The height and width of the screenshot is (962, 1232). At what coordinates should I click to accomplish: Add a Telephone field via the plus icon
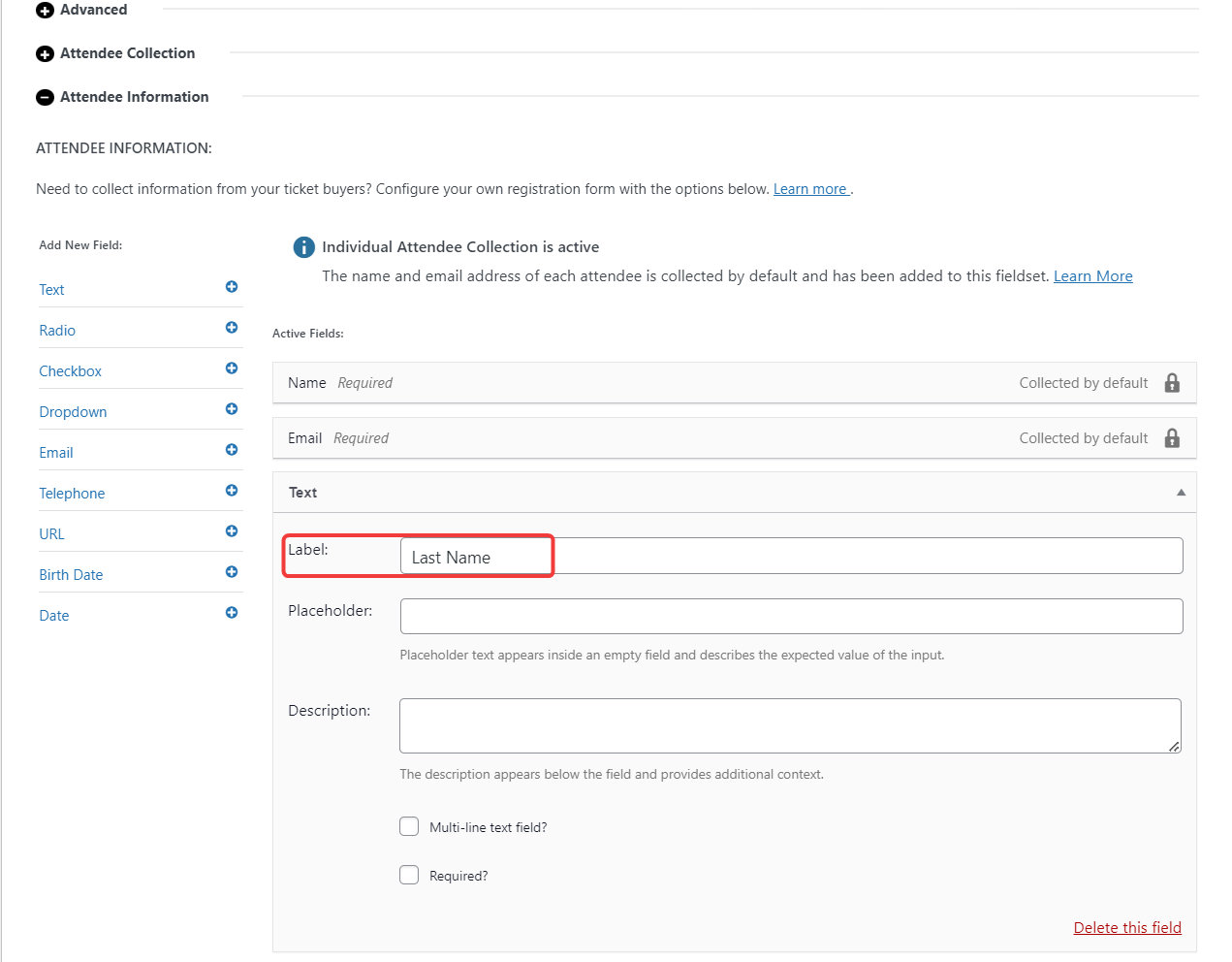pos(231,491)
